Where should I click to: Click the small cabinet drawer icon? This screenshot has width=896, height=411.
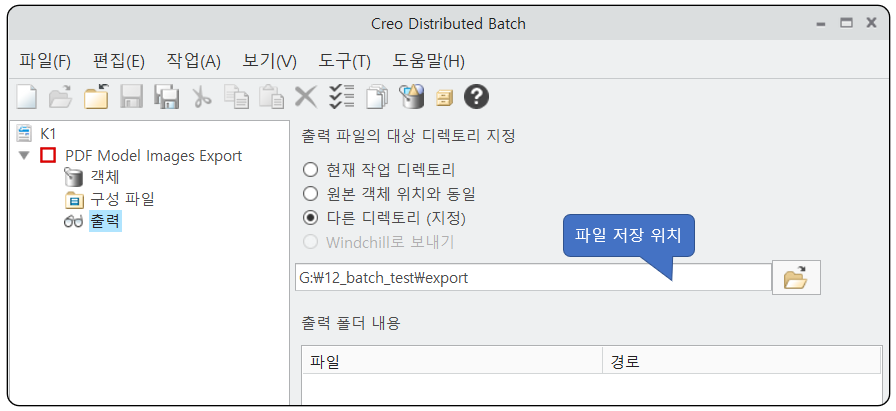point(444,98)
